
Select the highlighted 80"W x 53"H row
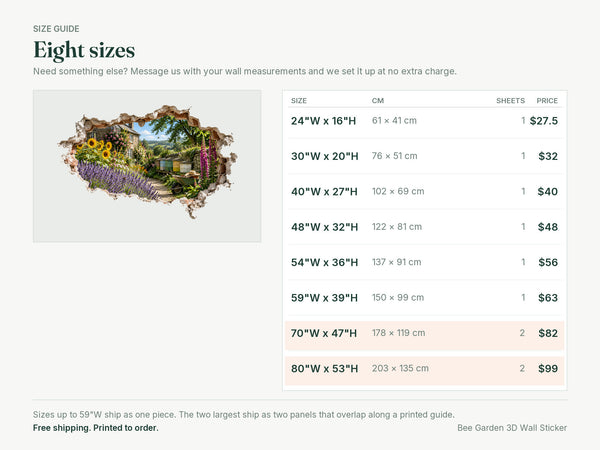tap(425, 368)
